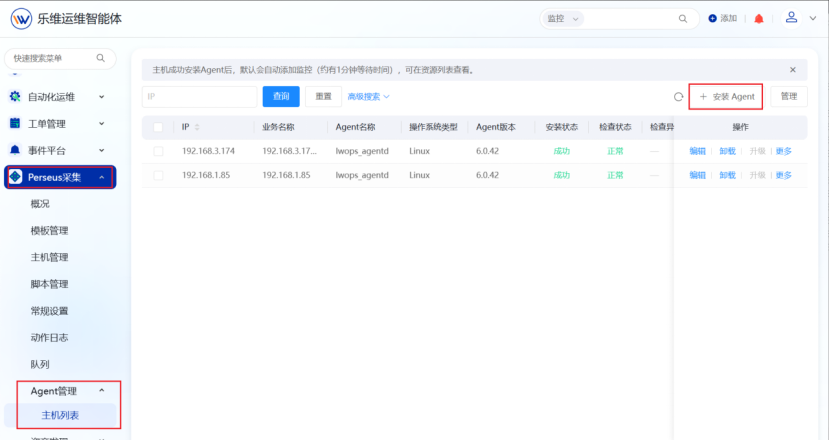Image resolution: width=830 pixels, height=440 pixels.
Task: Open the red notification bell
Action: click(x=759, y=19)
